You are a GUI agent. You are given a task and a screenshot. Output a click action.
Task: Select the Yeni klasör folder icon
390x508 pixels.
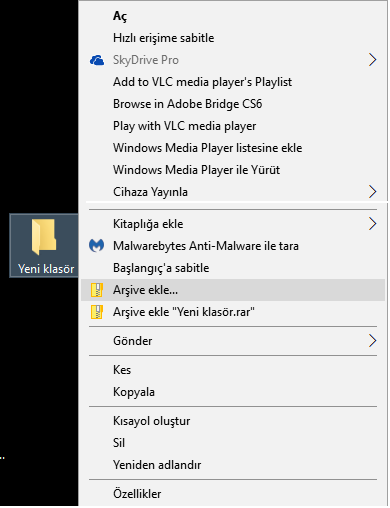(x=44, y=237)
